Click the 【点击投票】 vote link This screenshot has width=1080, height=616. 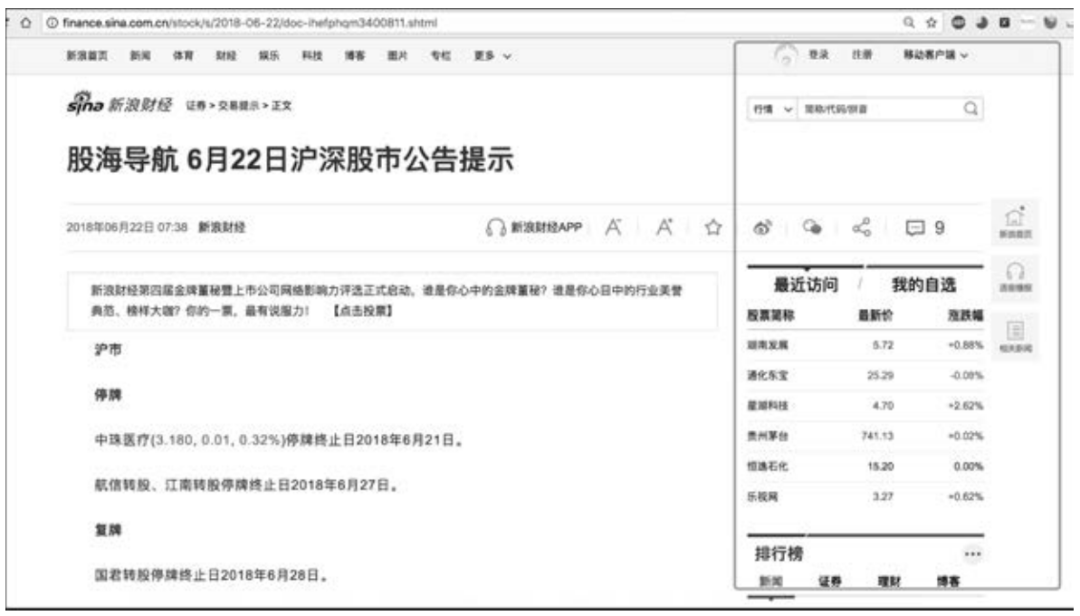[363, 311]
